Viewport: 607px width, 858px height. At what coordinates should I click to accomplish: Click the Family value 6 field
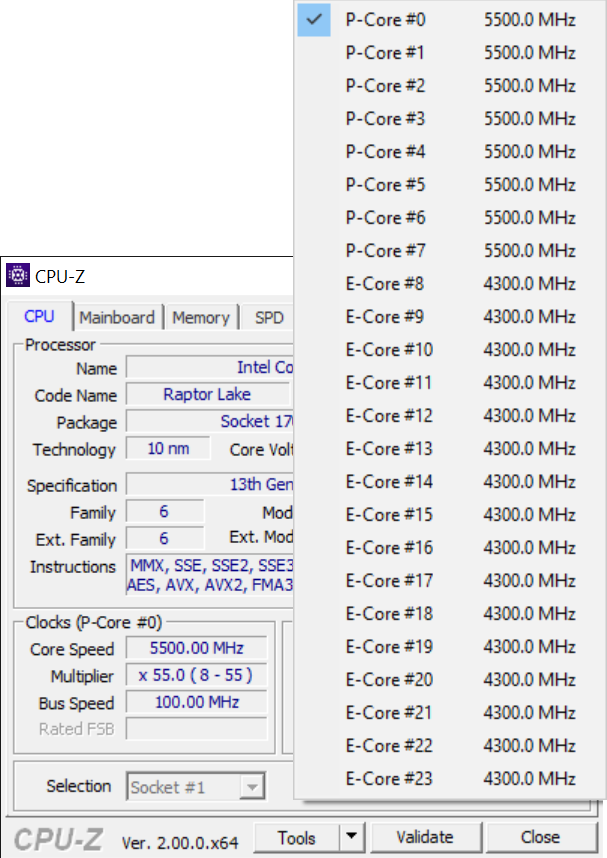tap(164, 512)
